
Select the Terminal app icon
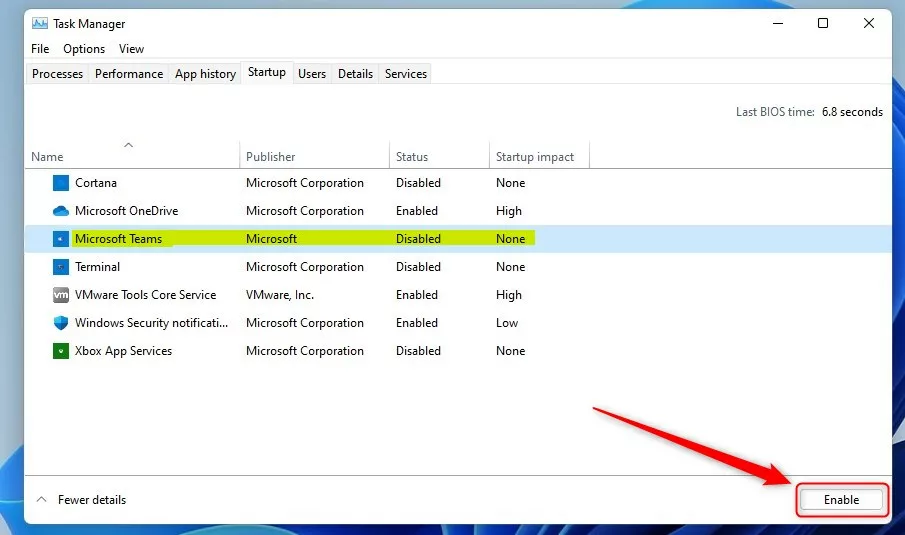[61, 267]
